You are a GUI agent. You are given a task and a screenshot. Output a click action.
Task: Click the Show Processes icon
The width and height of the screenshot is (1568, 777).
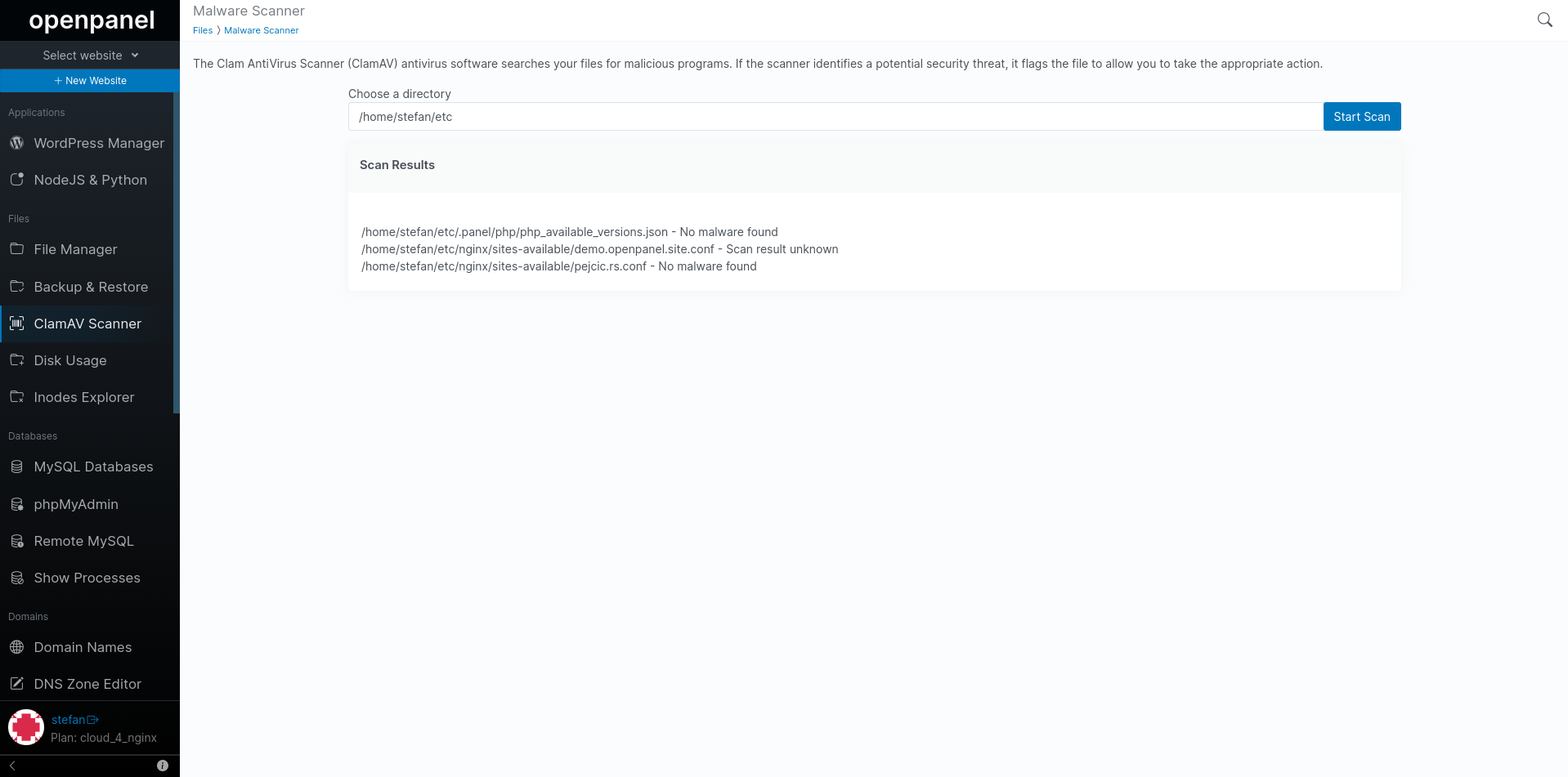(x=16, y=578)
